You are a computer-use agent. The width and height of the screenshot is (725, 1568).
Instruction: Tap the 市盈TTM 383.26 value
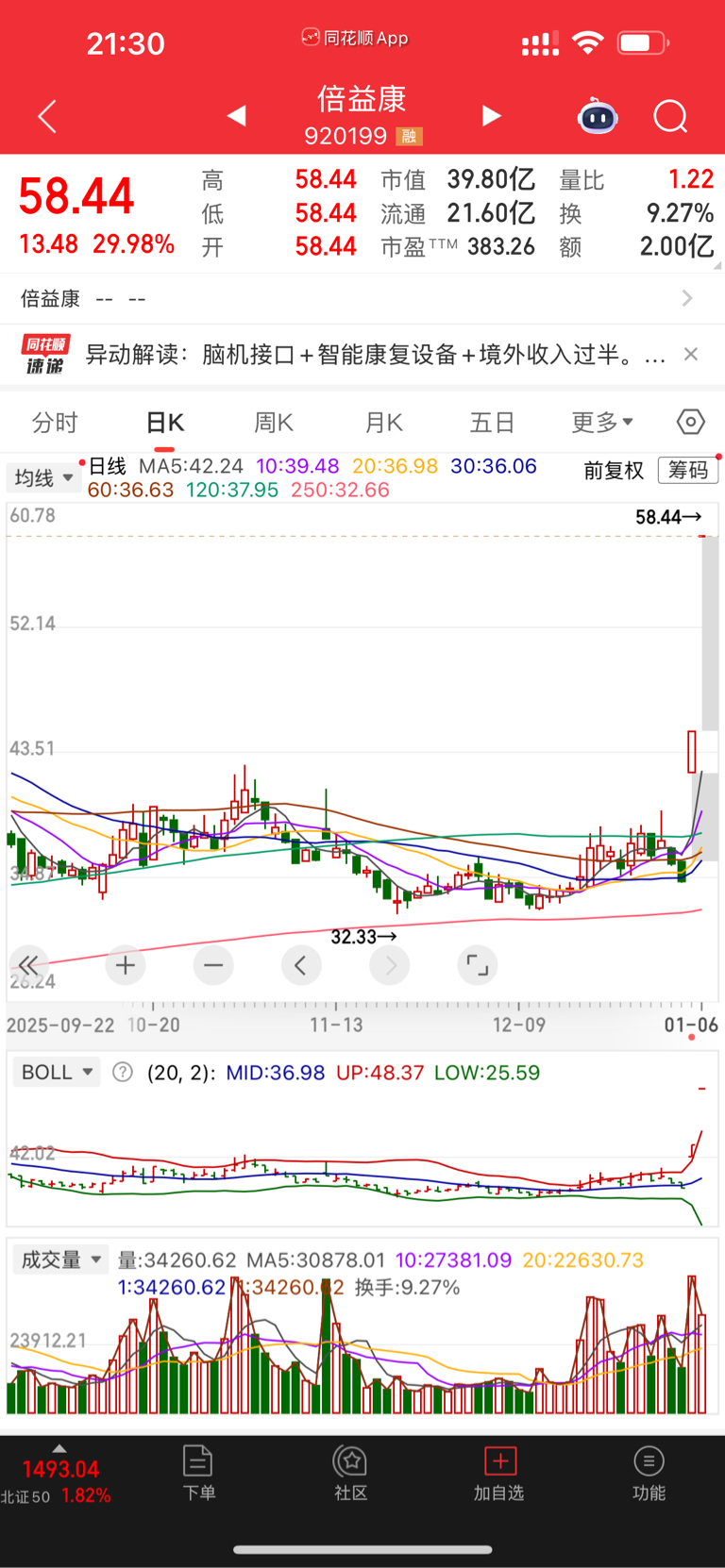point(501,246)
